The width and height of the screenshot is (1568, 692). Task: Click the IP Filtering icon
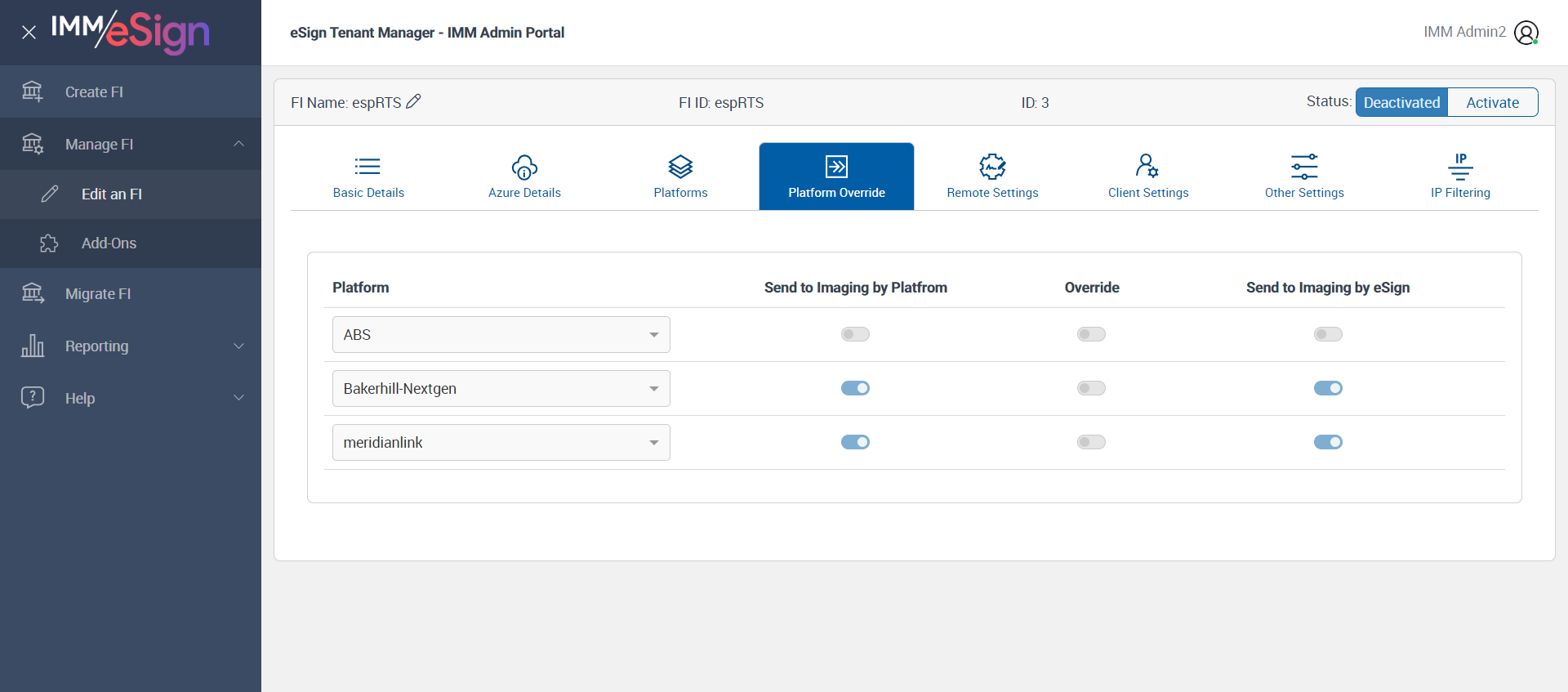pyautogui.click(x=1460, y=167)
